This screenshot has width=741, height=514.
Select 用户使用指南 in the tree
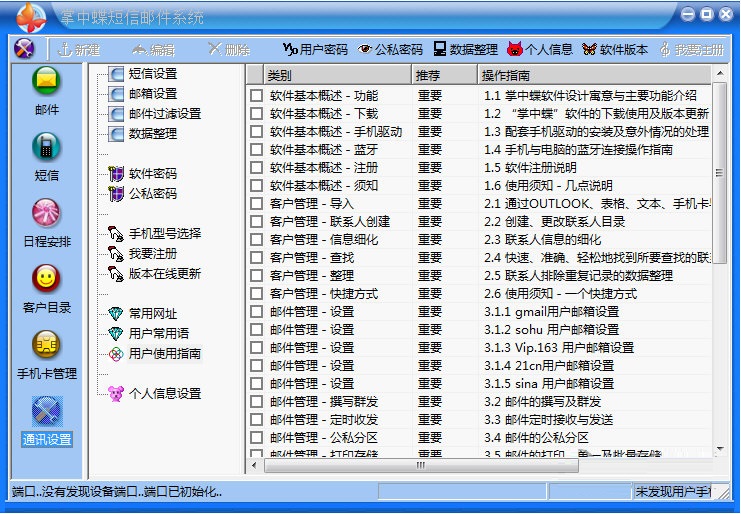pos(155,353)
